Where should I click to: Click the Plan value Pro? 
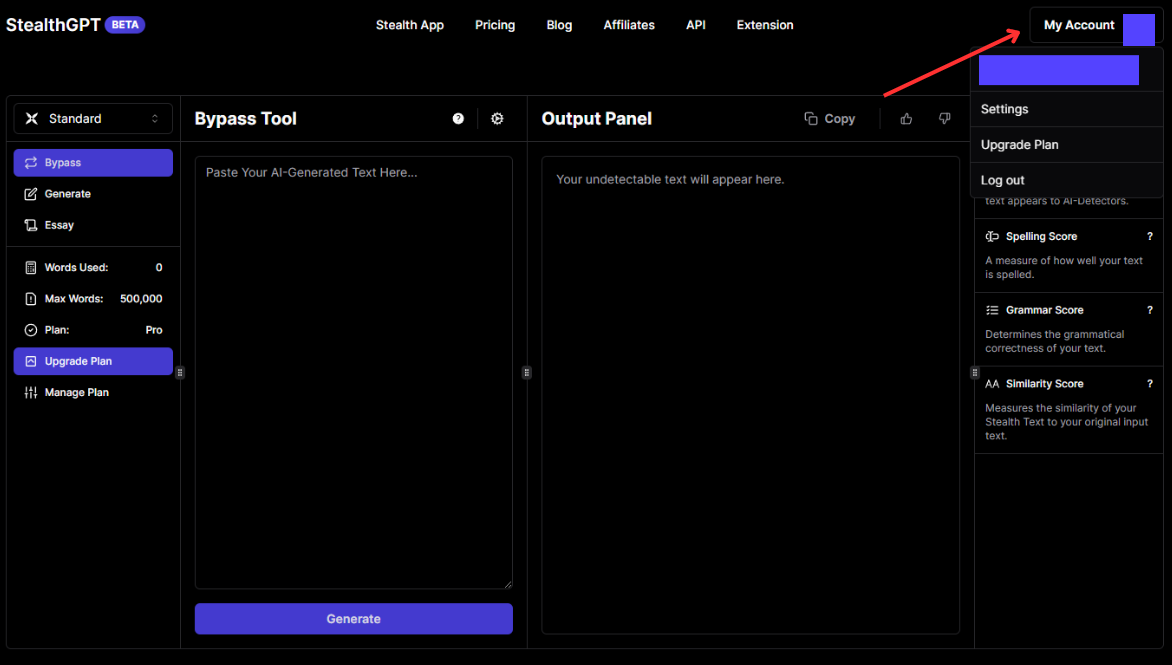[154, 330]
